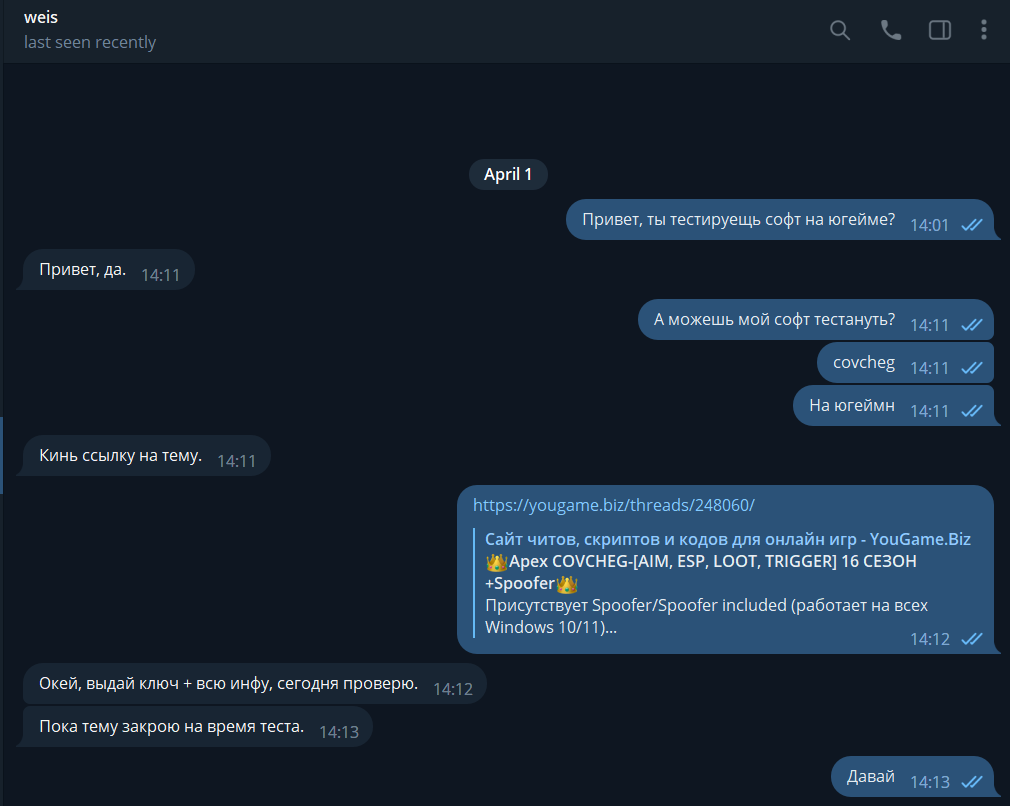The width and height of the screenshot is (1010, 806).
Task: Search messages in this chat
Action: tap(840, 30)
